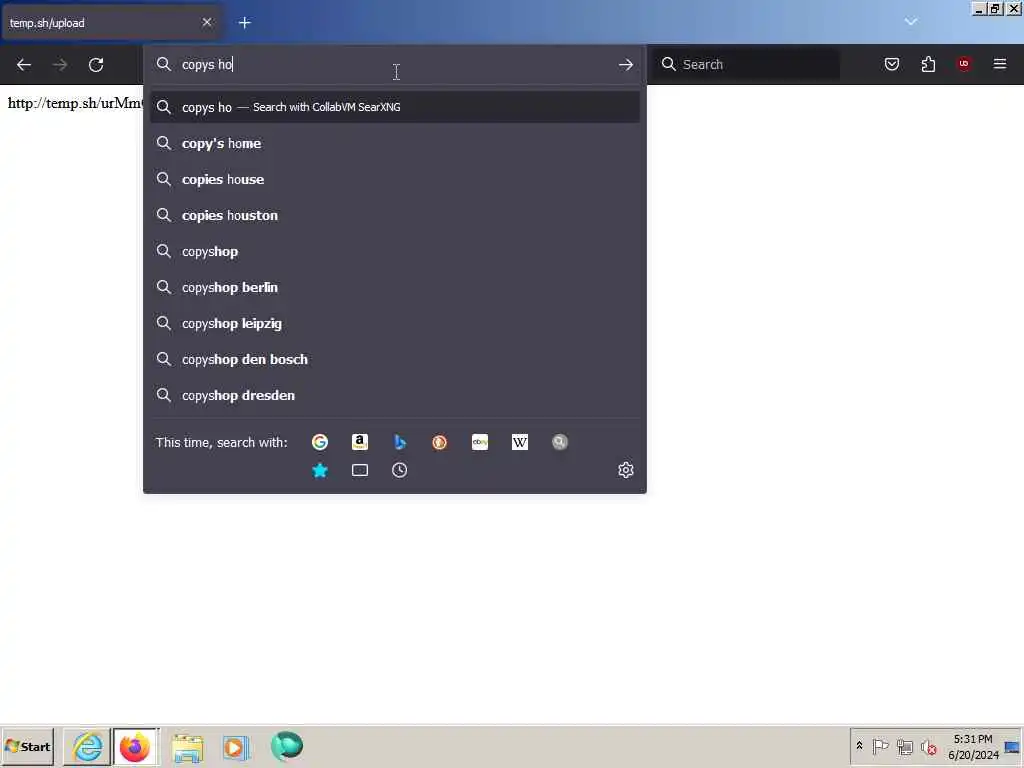Search this time with Wikipedia icon
Viewport: 1024px width, 768px height.
pyautogui.click(x=520, y=442)
